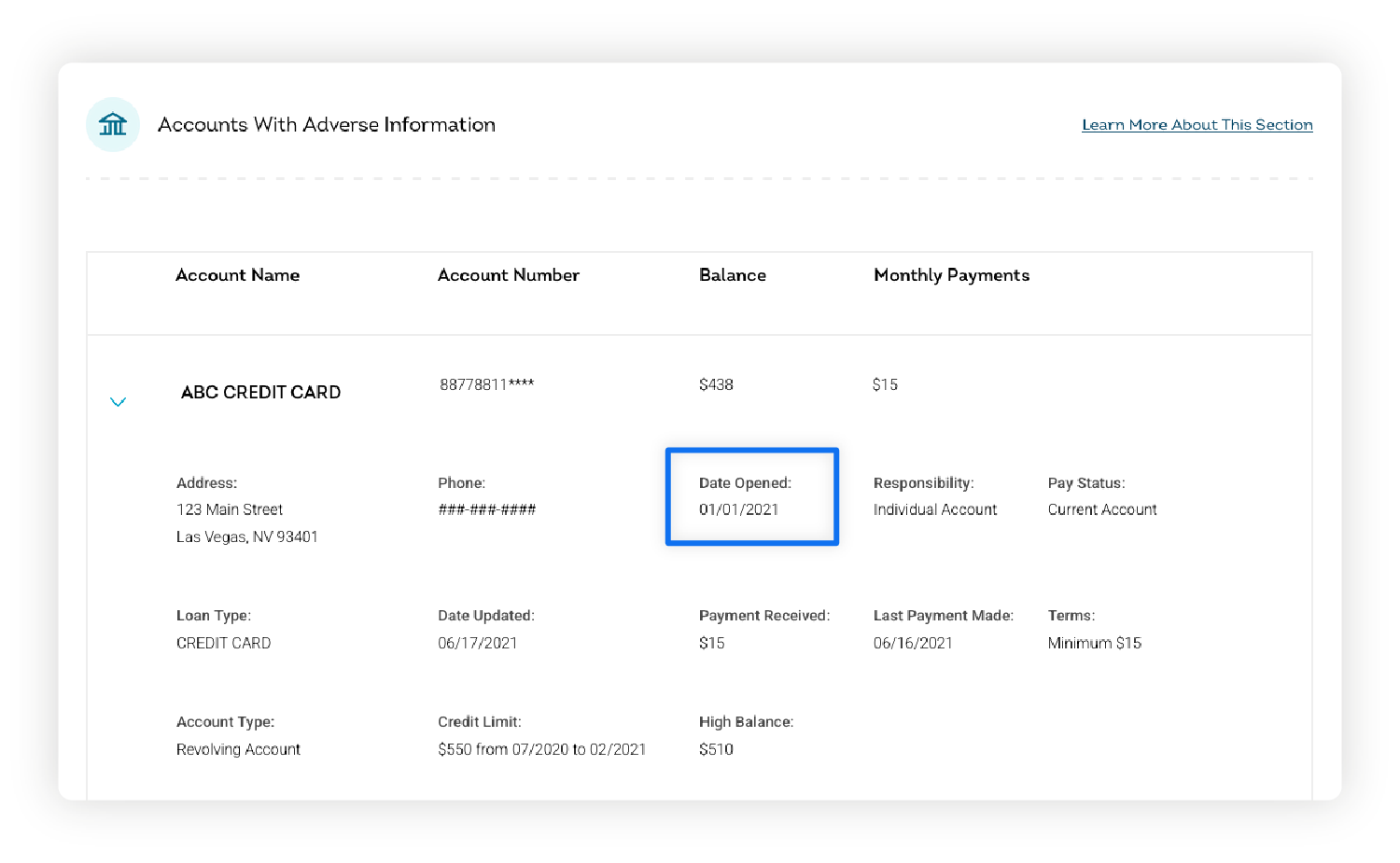The image size is (1400, 863).
Task: Click the Monthly Payments column header
Action: 951,275
